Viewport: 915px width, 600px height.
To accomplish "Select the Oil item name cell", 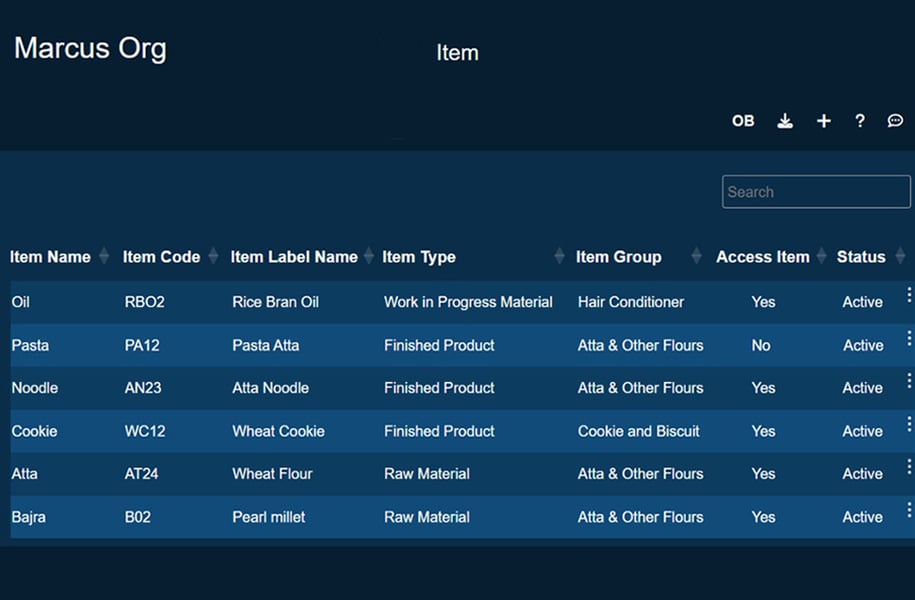I will point(20,302).
